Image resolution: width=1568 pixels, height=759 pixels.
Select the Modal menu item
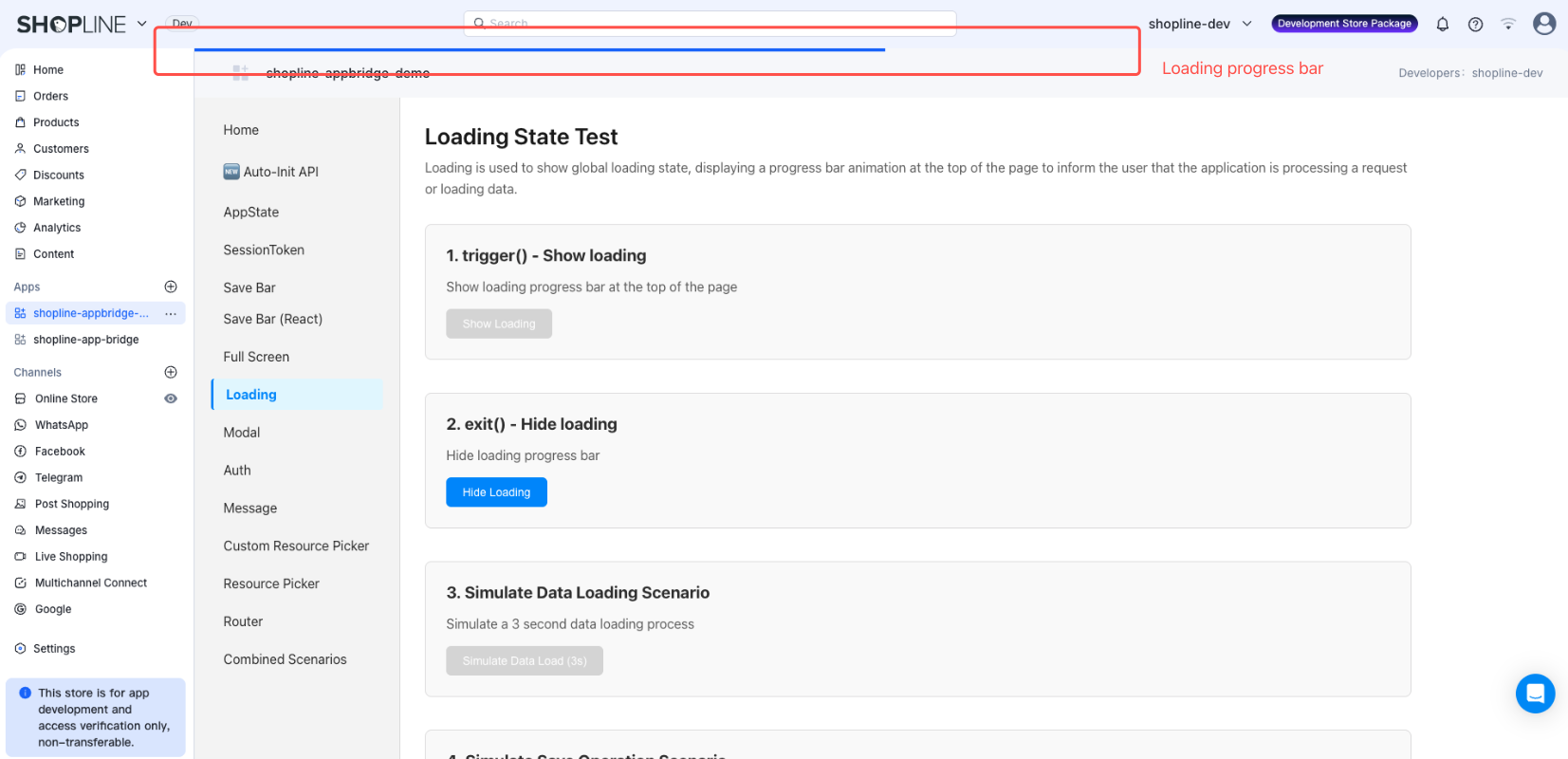pos(242,433)
